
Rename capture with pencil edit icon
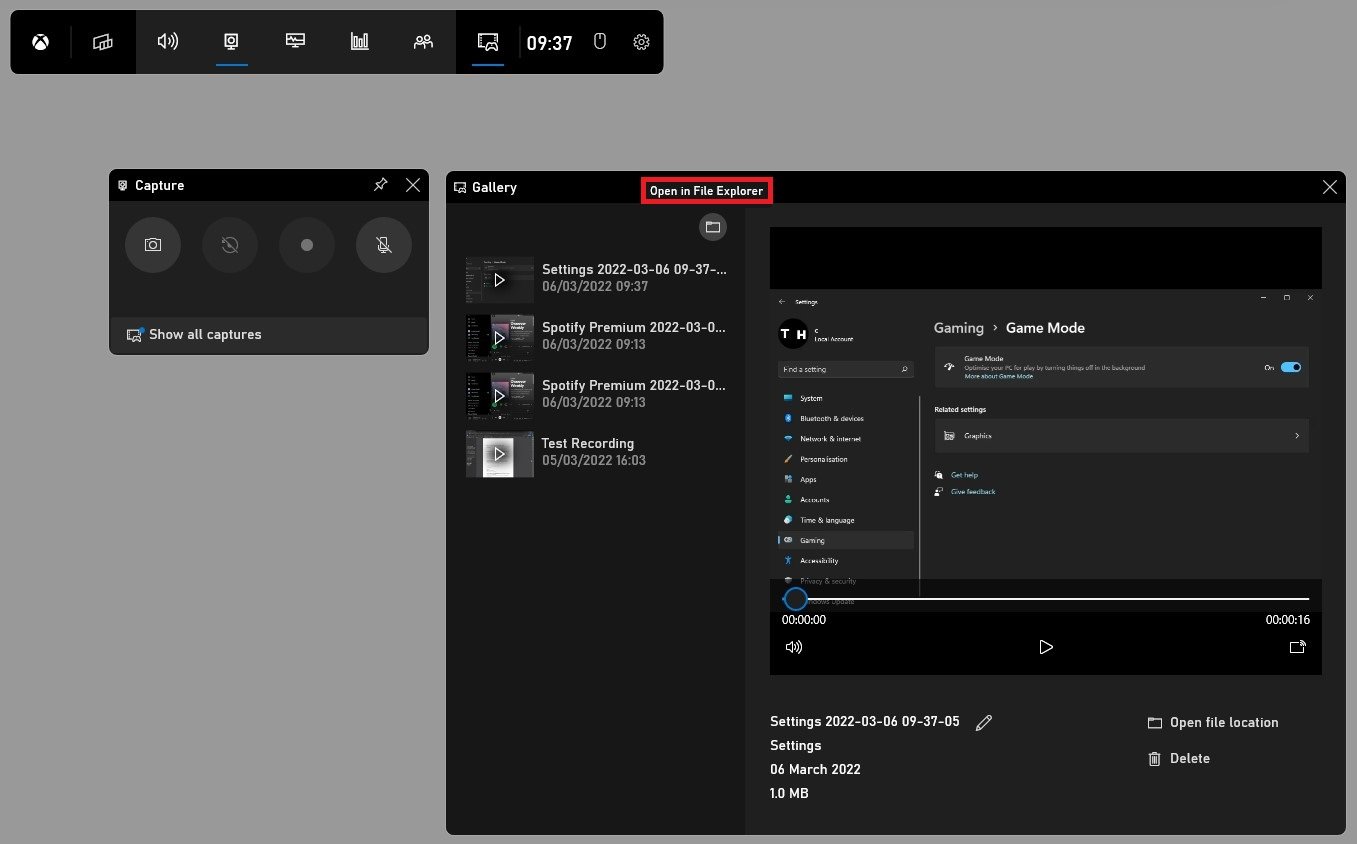(984, 722)
